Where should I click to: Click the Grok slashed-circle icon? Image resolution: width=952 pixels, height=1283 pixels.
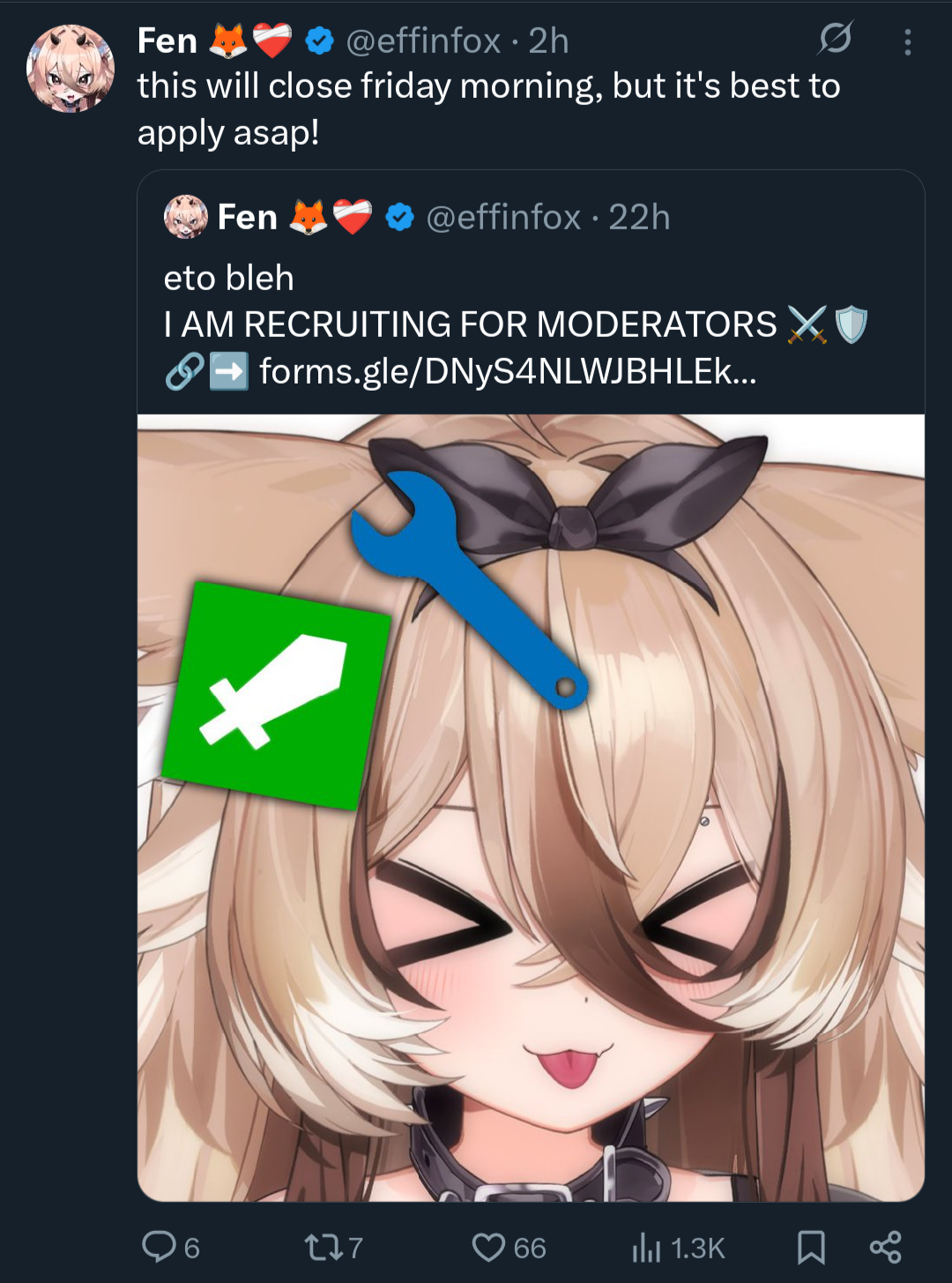click(835, 38)
